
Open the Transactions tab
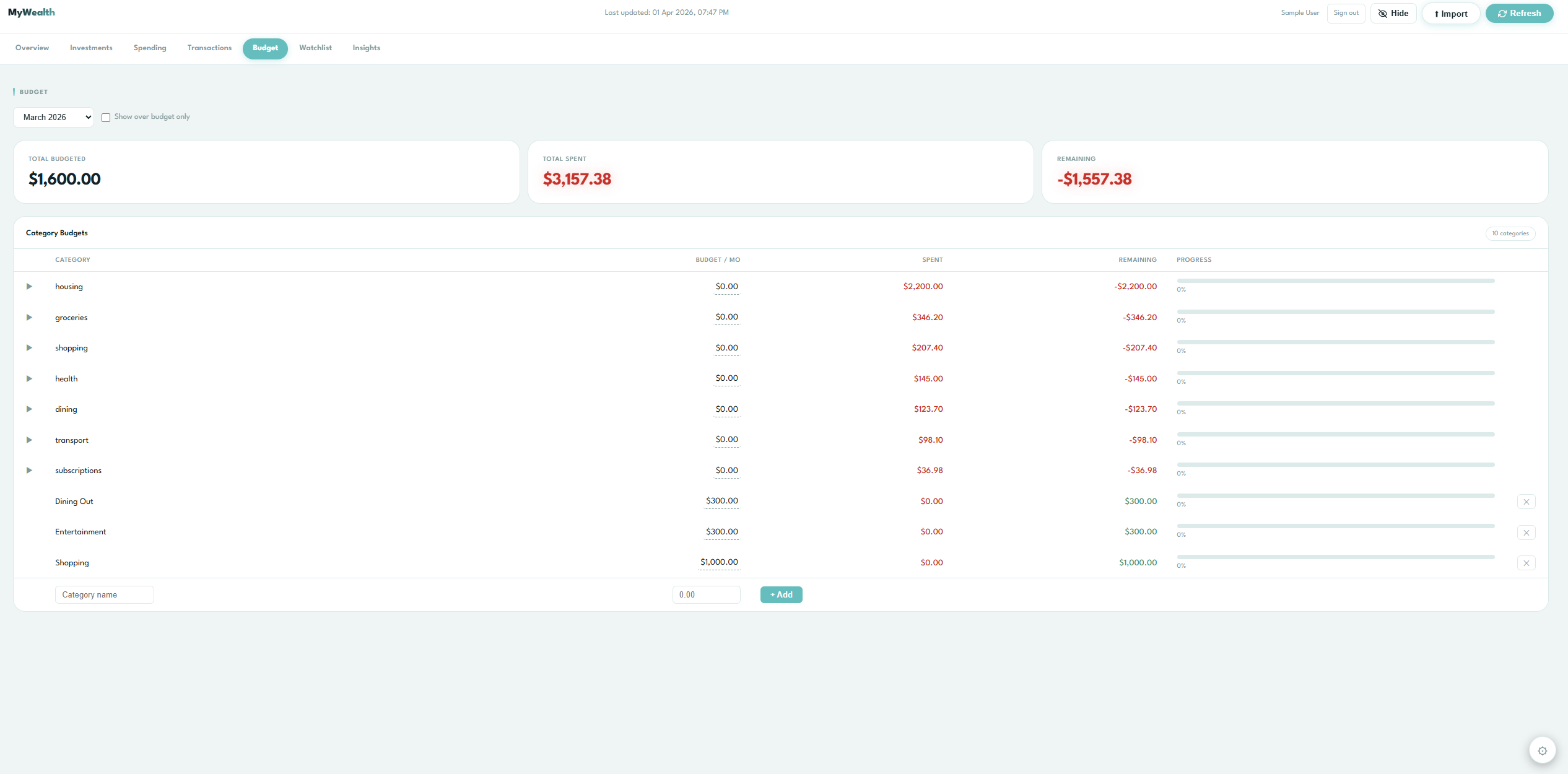209,48
